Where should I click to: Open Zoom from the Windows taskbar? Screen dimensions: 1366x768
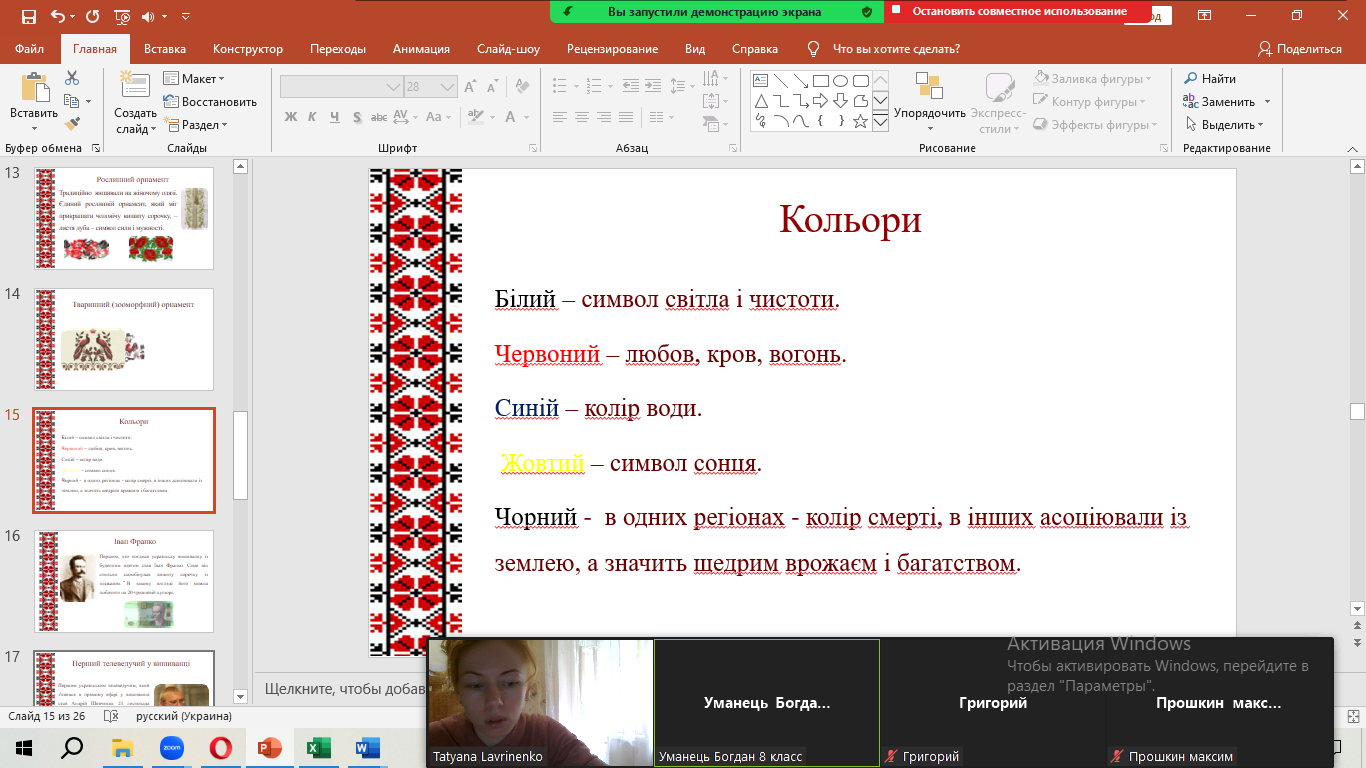(x=170, y=747)
